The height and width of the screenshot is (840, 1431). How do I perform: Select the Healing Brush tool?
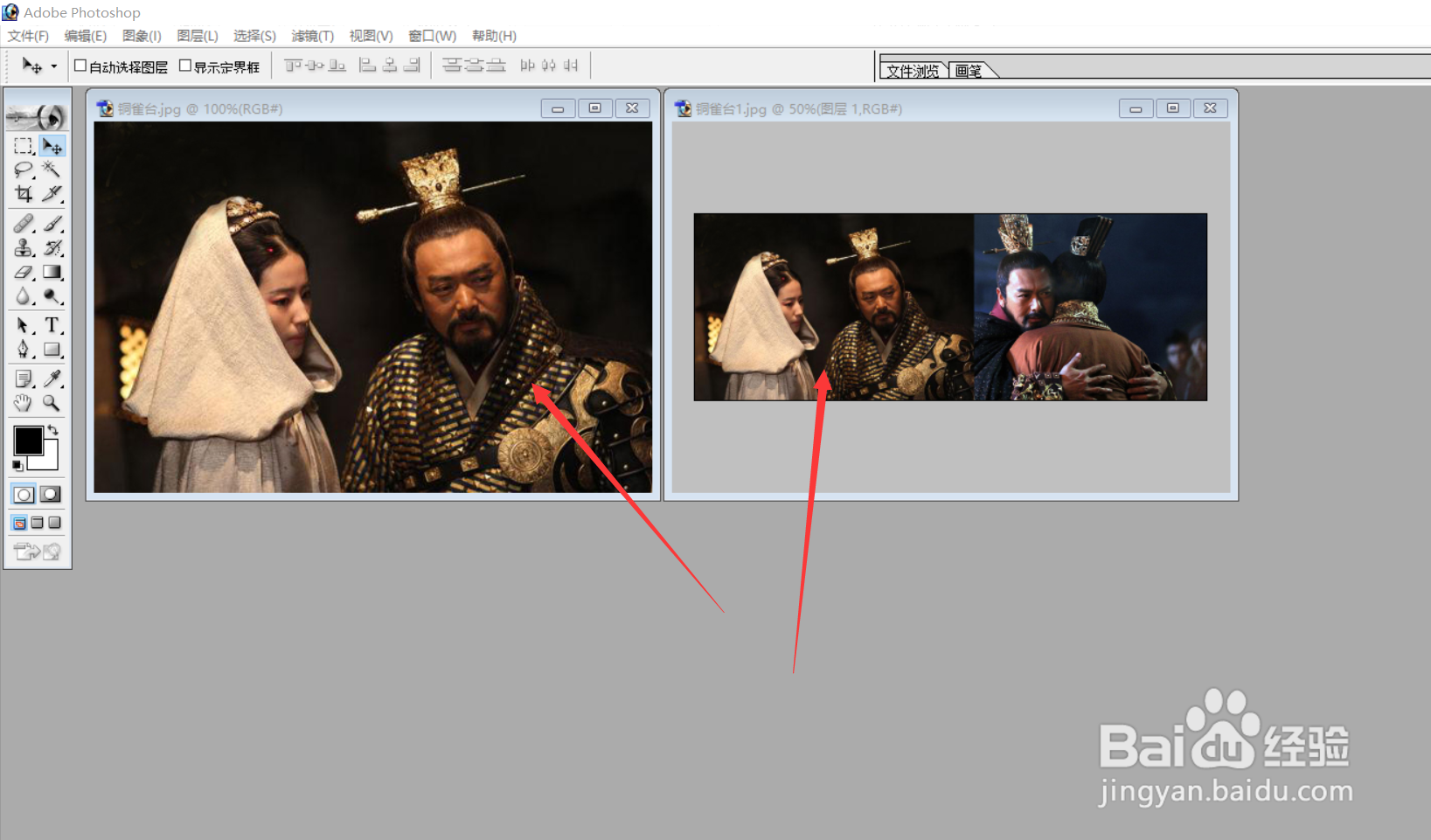[24, 224]
